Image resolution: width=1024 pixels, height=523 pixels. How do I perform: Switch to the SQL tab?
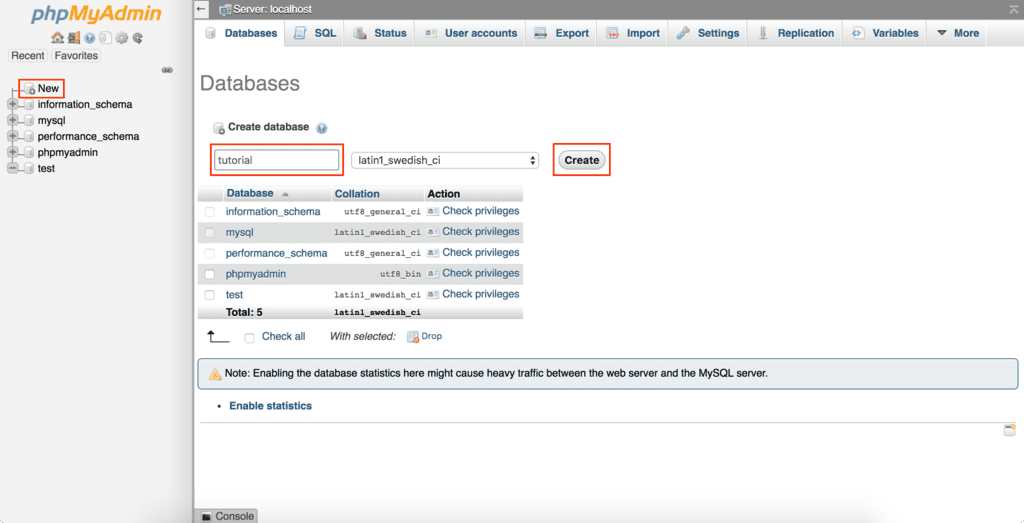pos(315,33)
